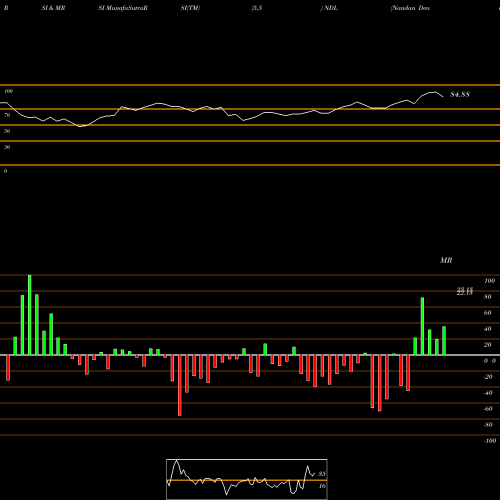Click the tallest green bar in MR histogram

[x=30, y=315]
